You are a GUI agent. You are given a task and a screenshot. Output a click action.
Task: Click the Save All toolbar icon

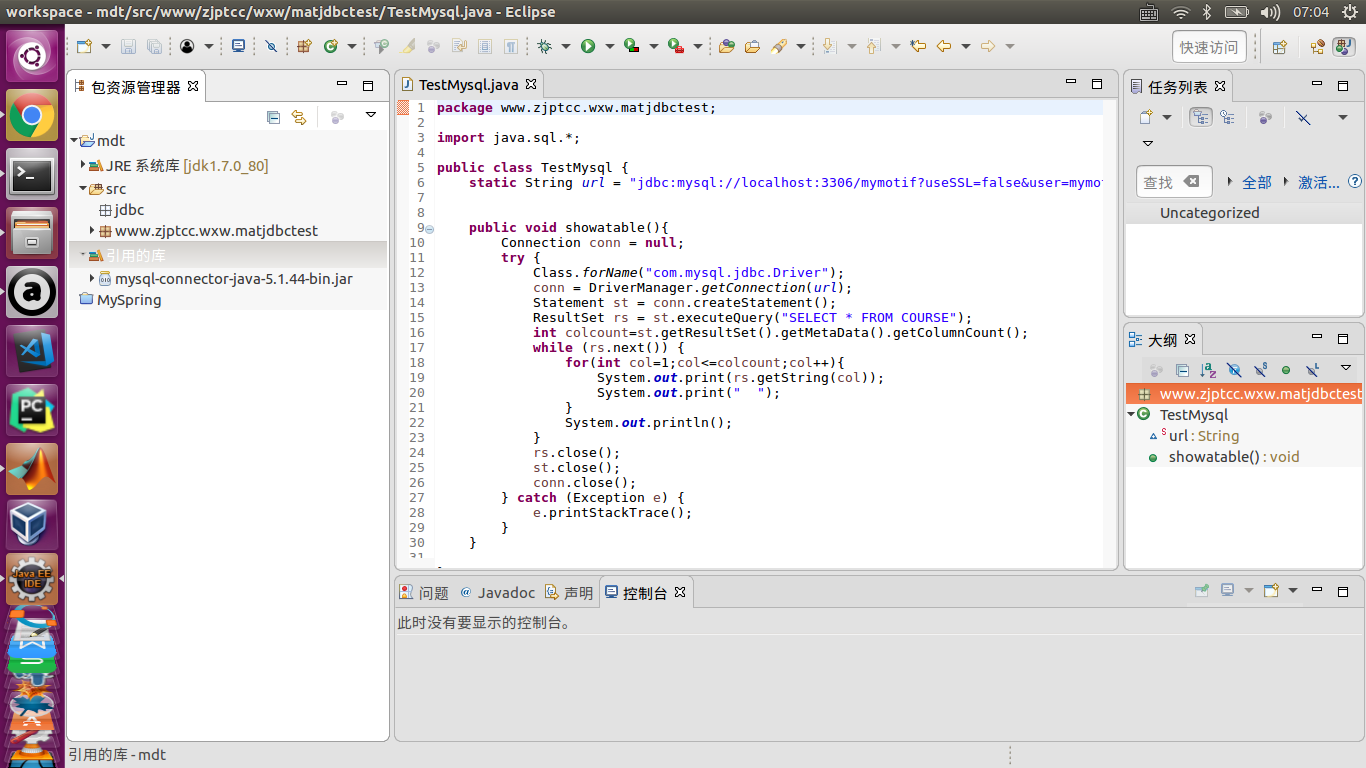[154, 46]
